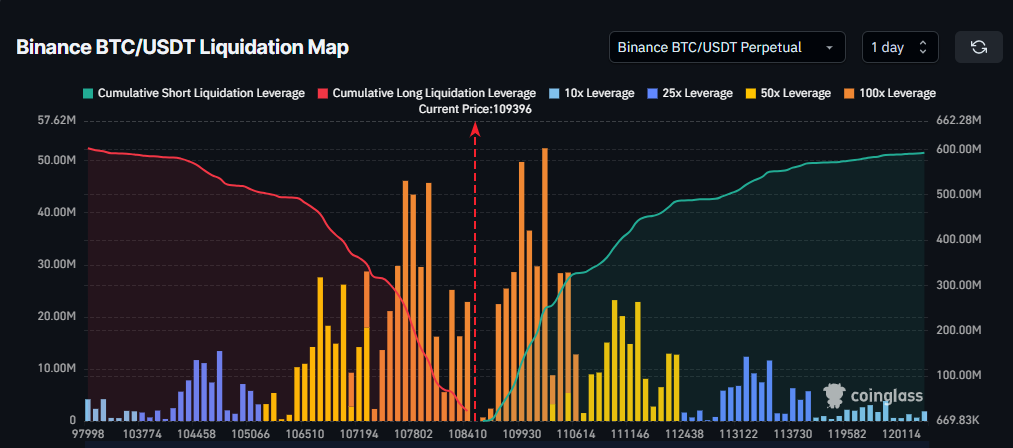Screen dimensions: 1013x448
Task: Click the 119582 x-axis price label
Action: tap(848, 434)
